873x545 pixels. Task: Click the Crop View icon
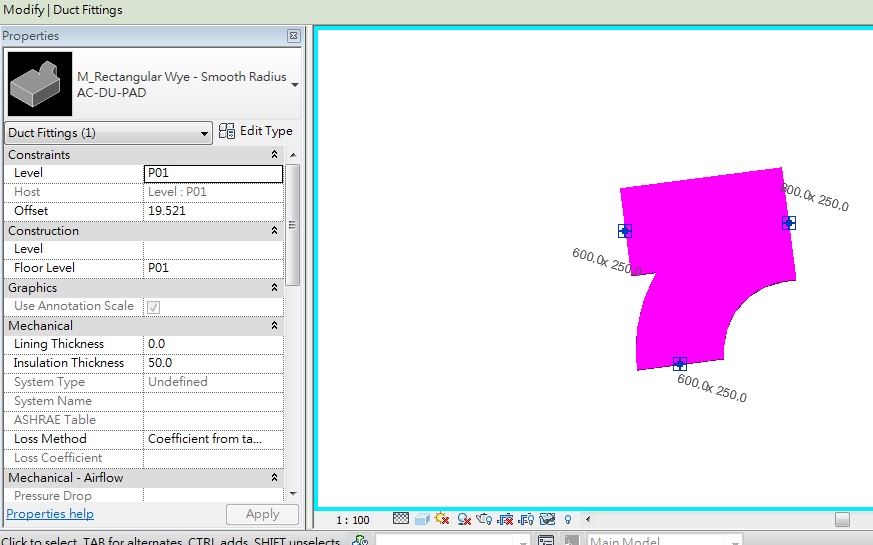click(505, 519)
